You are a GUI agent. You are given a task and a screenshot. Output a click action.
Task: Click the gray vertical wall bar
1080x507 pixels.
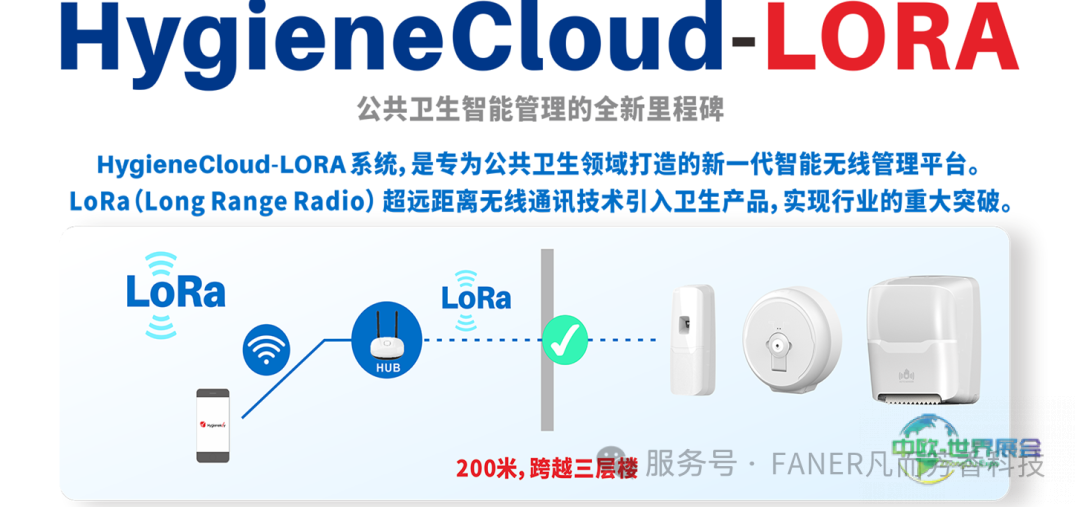click(548, 339)
